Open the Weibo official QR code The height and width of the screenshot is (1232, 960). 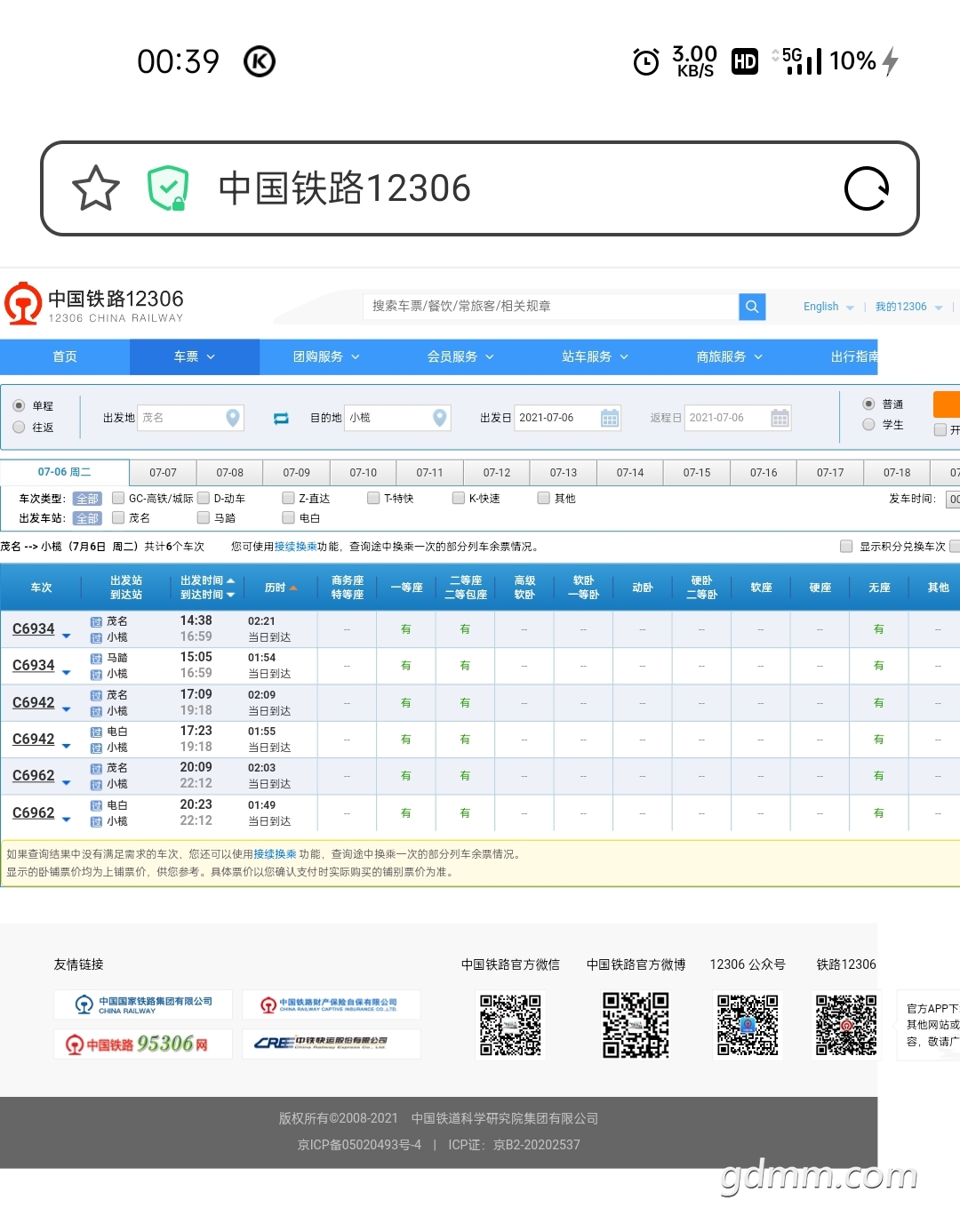click(x=636, y=1025)
